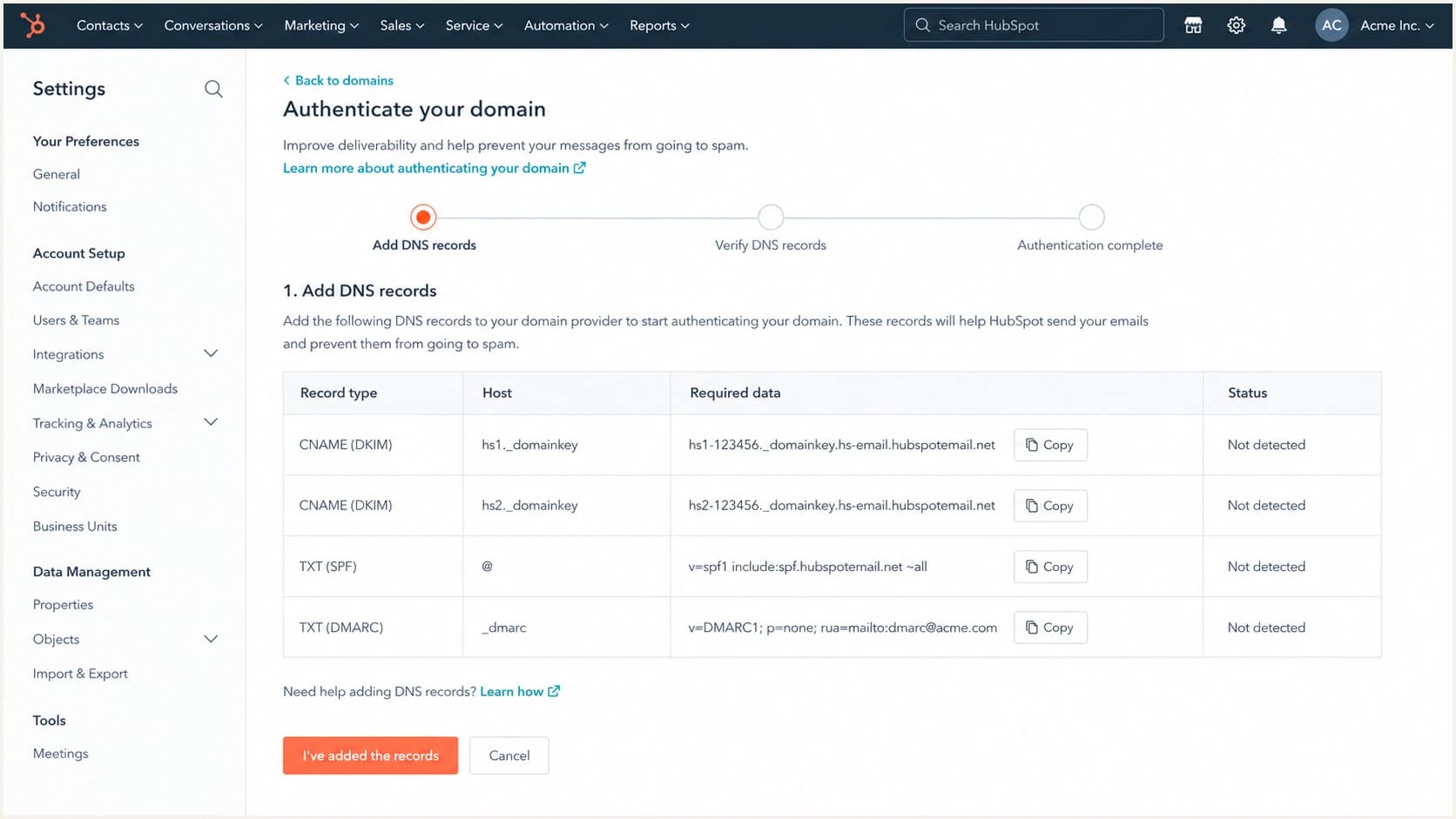Open Objects settings
Viewport: 1456px width, 819px height.
56,639
